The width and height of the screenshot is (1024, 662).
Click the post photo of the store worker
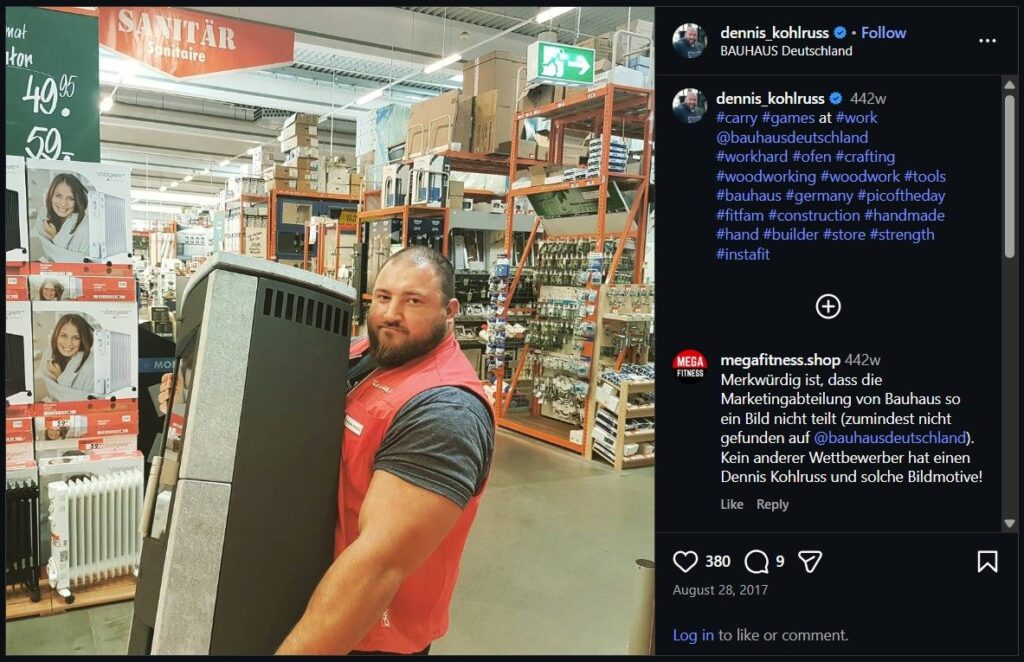330,331
